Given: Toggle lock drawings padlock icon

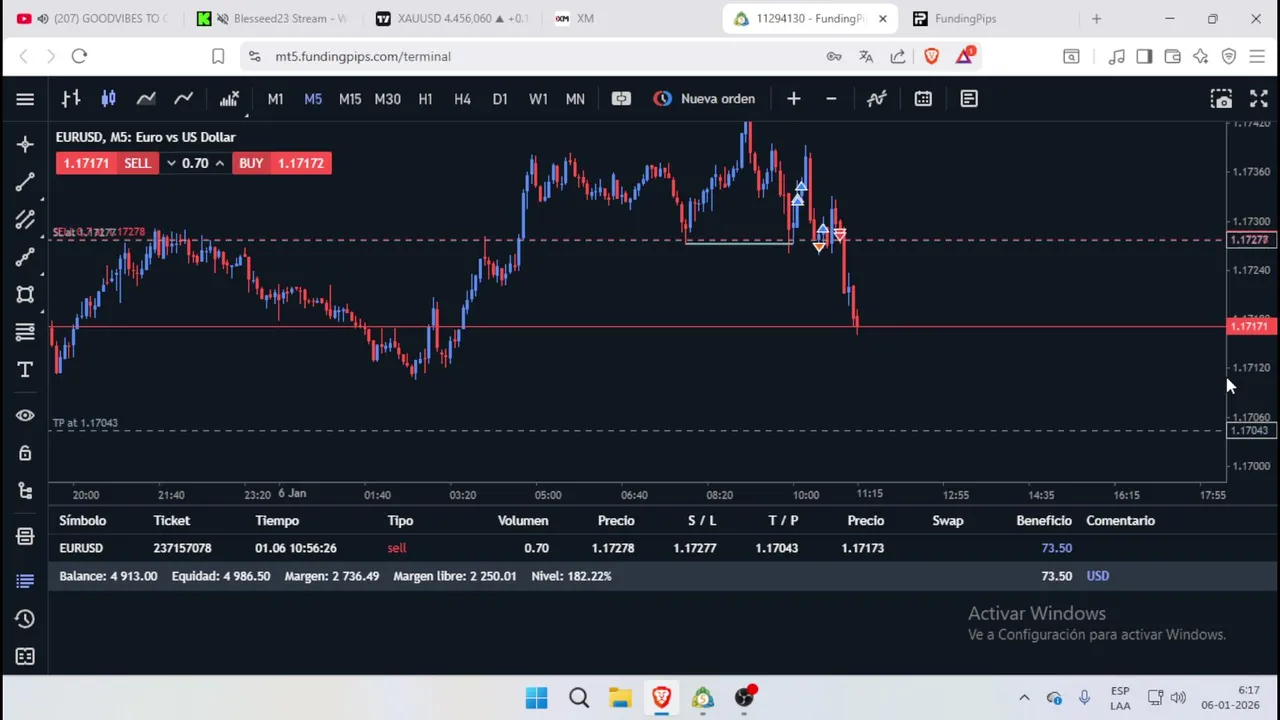Looking at the screenshot, I should [x=25, y=453].
